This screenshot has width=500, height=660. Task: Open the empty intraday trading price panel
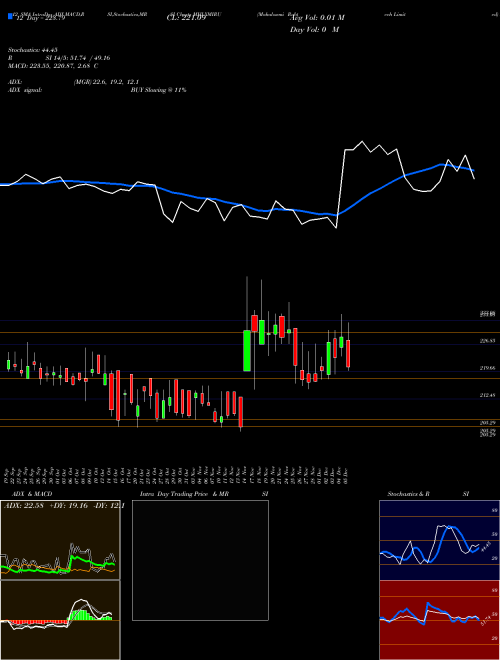[x=200, y=560]
